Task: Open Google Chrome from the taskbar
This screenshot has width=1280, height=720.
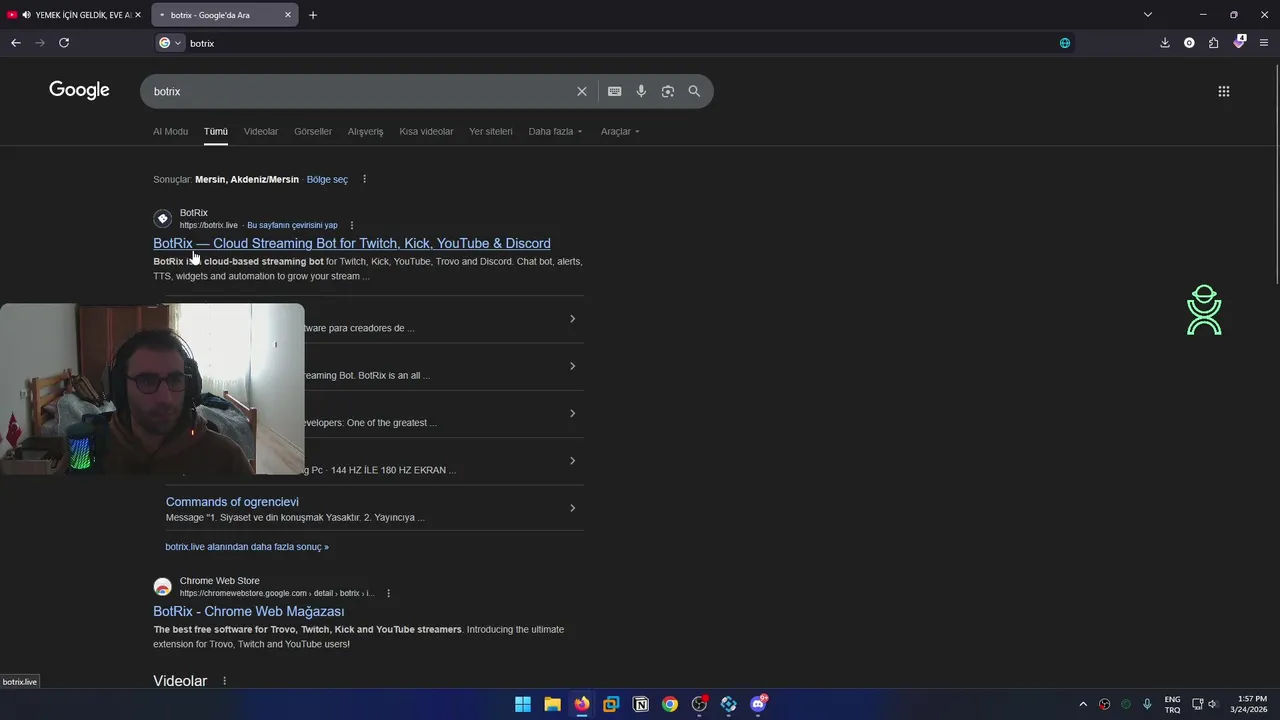Action: click(670, 704)
